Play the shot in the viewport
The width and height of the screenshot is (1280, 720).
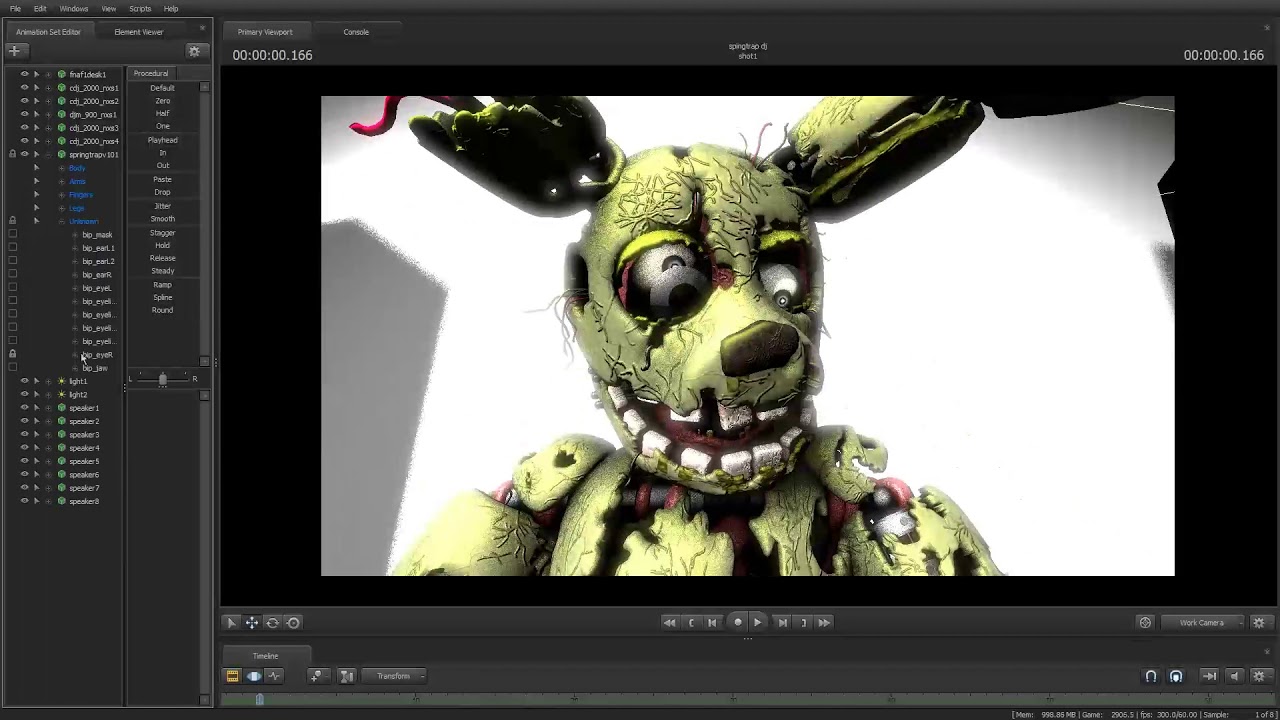pyautogui.click(x=758, y=622)
